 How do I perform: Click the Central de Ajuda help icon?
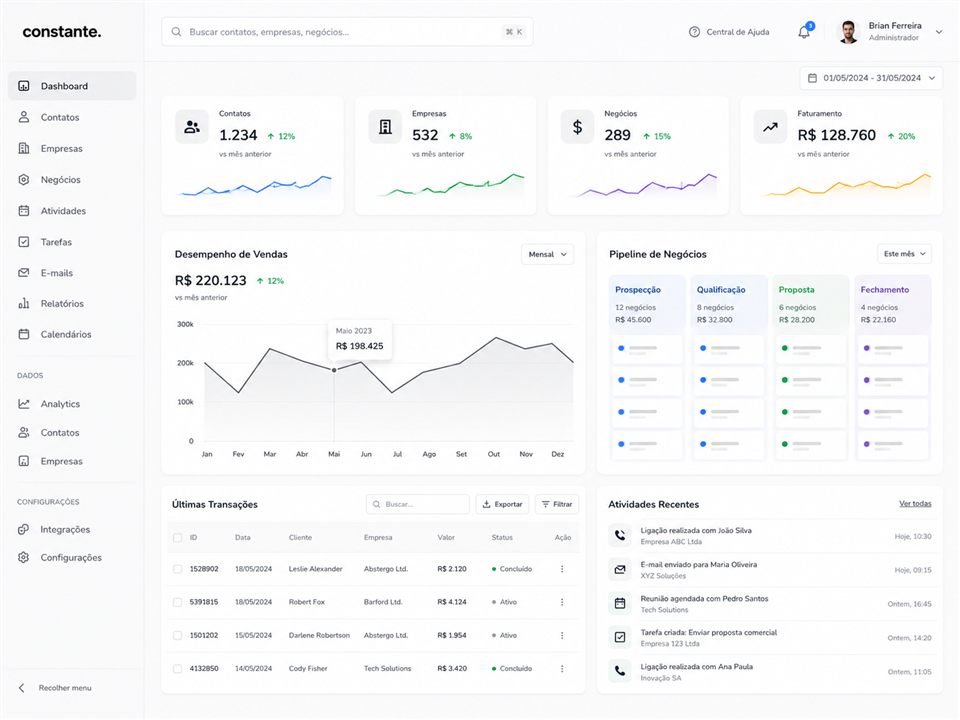click(x=694, y=32)
